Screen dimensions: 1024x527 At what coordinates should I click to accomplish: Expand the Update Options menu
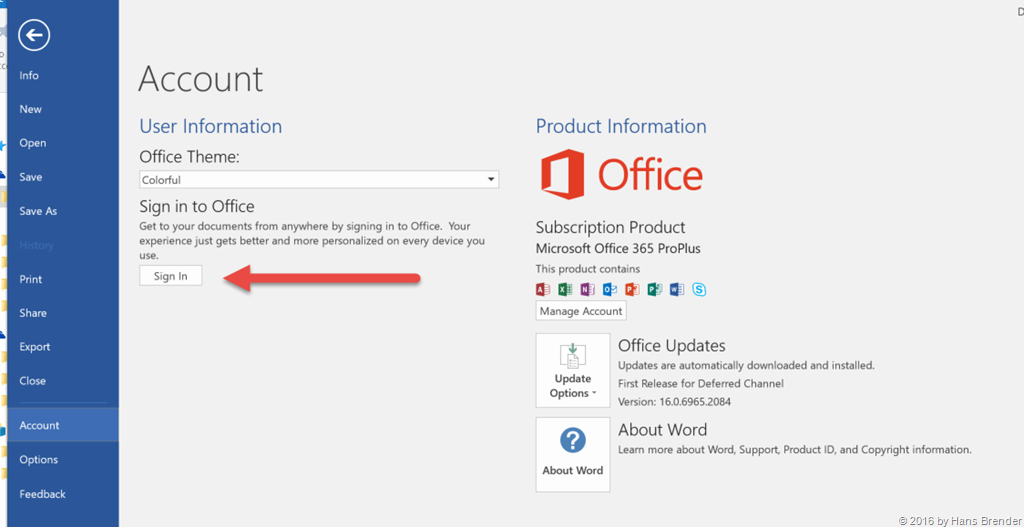(573, 370)
